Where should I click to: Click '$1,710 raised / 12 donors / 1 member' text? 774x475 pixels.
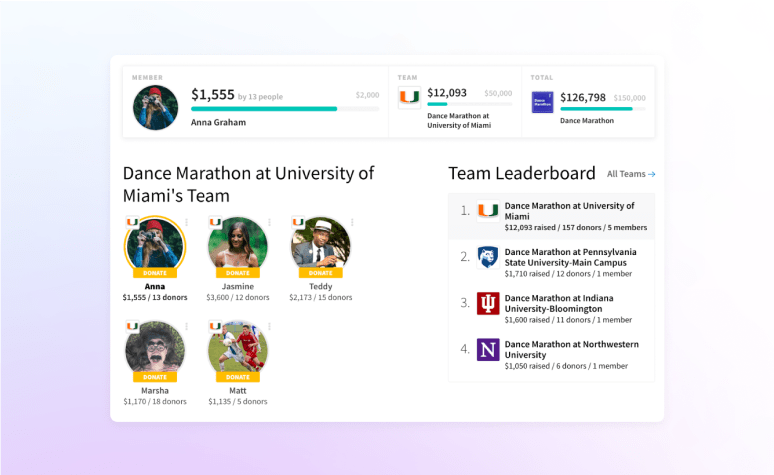click(x=568, y=274)
